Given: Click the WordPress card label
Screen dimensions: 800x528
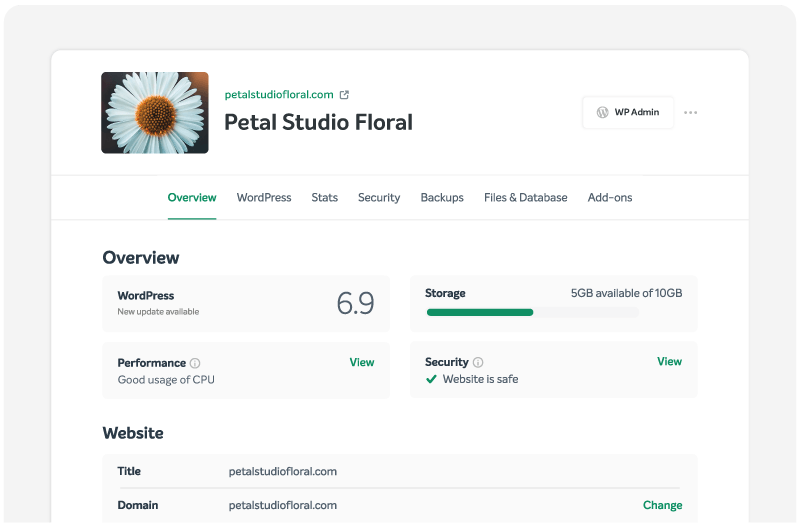Looking at the screenshot, I should click(146, 296).
